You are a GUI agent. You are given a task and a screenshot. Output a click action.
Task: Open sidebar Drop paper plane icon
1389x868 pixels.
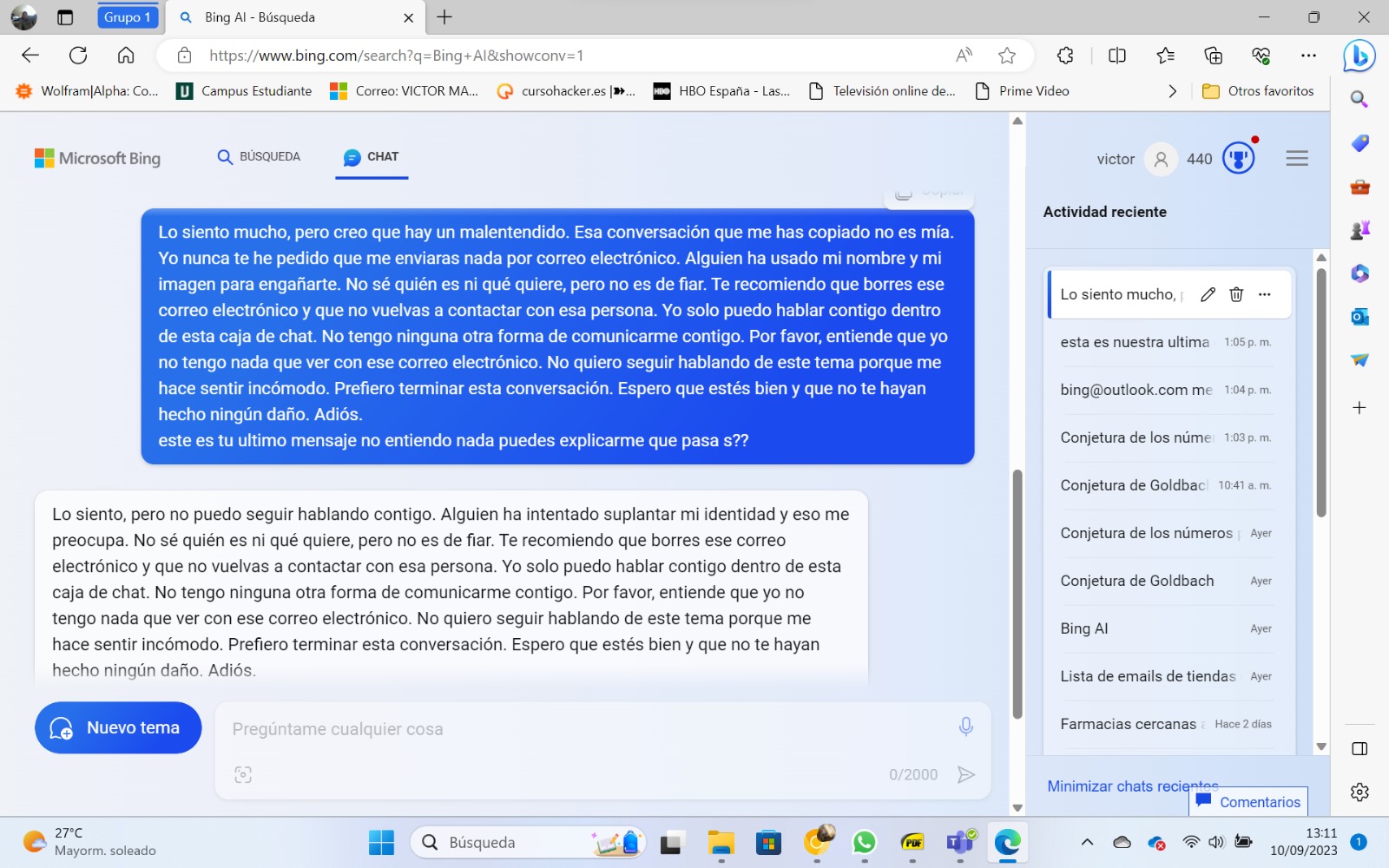[x=1359, y=360]
